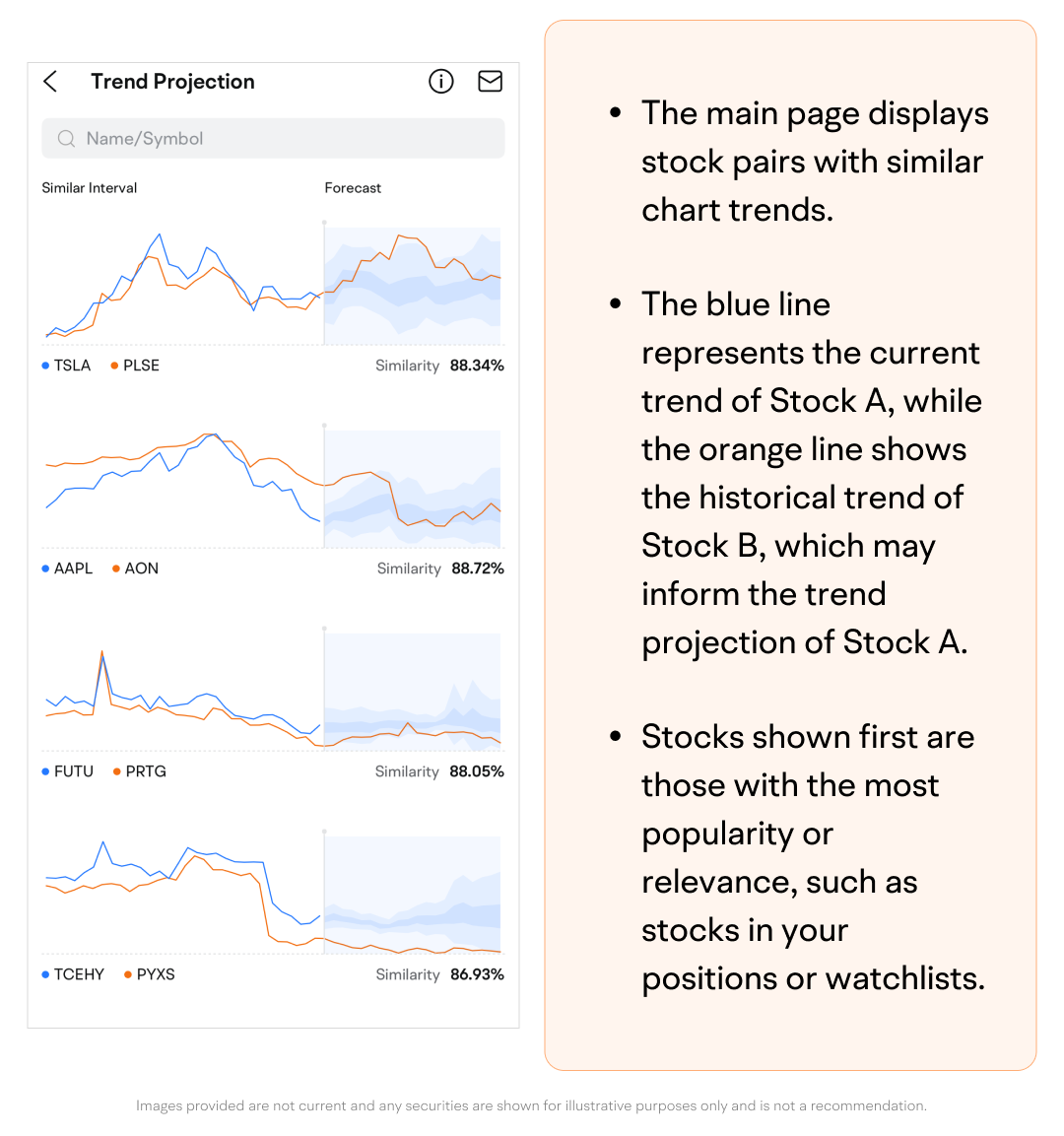
Task: Select the PRTG ticker label
Action: point(146,771)
